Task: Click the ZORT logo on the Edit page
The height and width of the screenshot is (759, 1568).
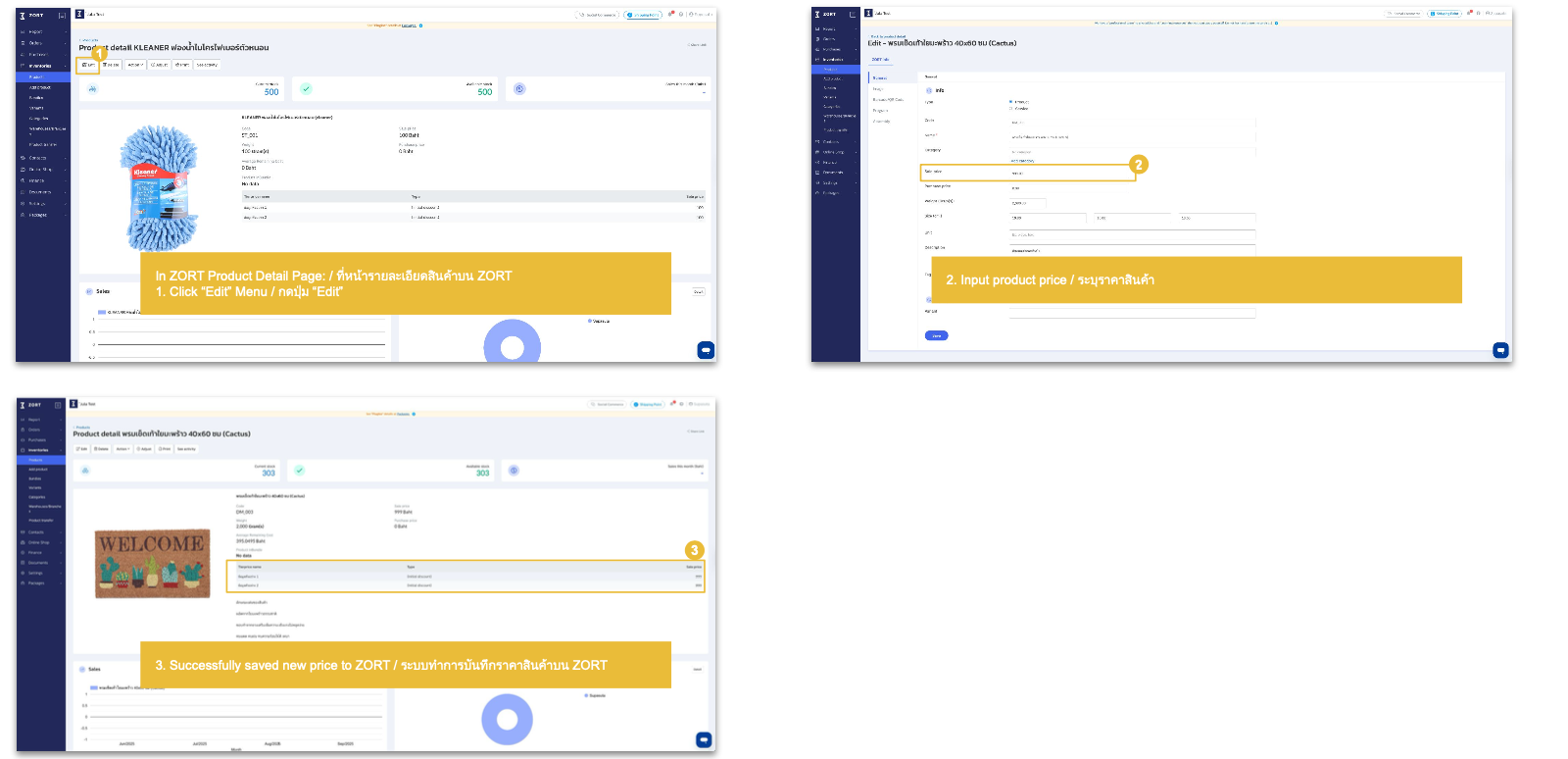Action: click(x=826, y=14)
